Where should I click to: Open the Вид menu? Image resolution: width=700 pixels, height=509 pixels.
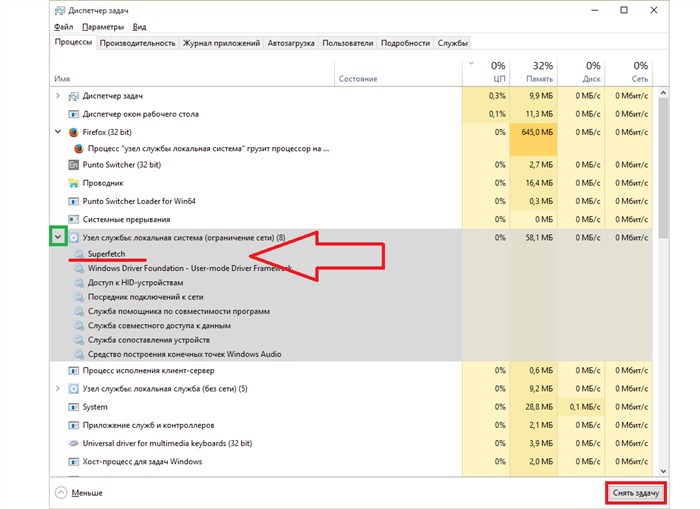[139, 27]
